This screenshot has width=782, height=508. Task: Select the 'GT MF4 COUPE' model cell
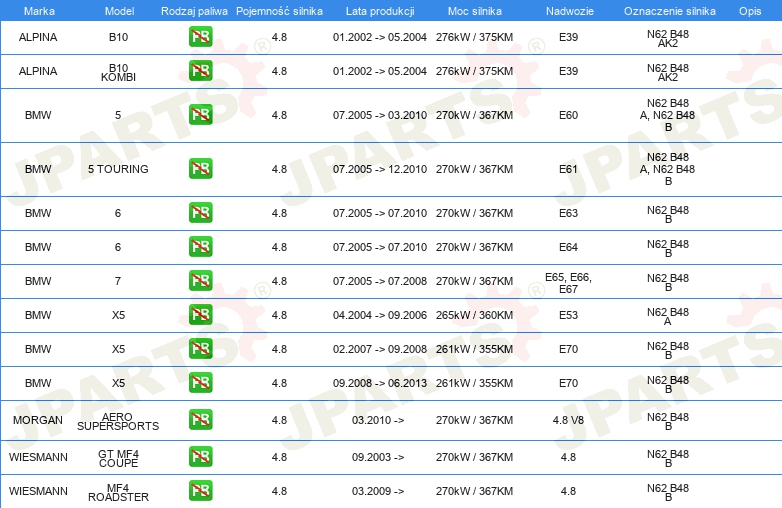[x=118, y=458]
